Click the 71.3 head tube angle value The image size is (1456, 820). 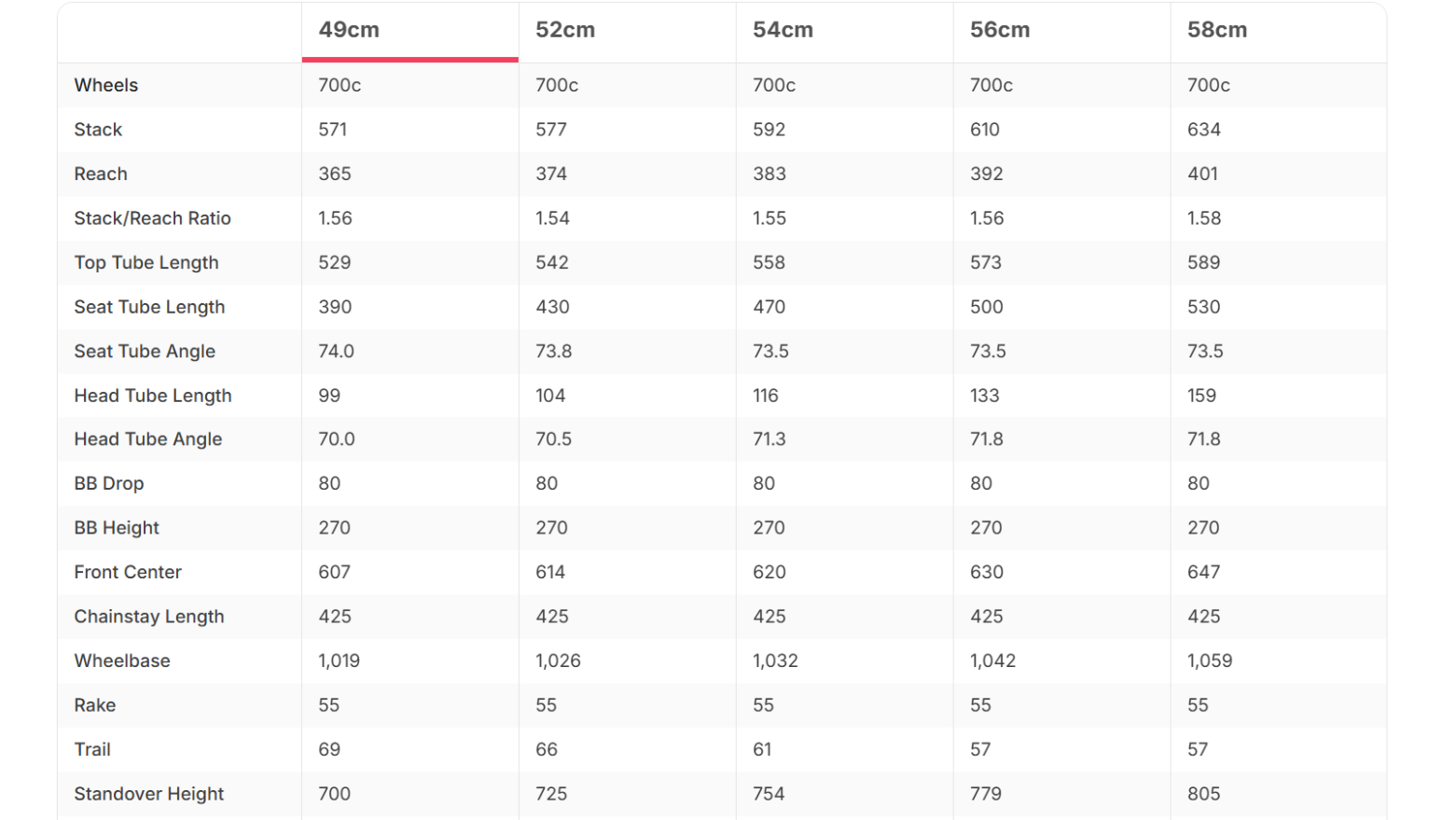770,439
